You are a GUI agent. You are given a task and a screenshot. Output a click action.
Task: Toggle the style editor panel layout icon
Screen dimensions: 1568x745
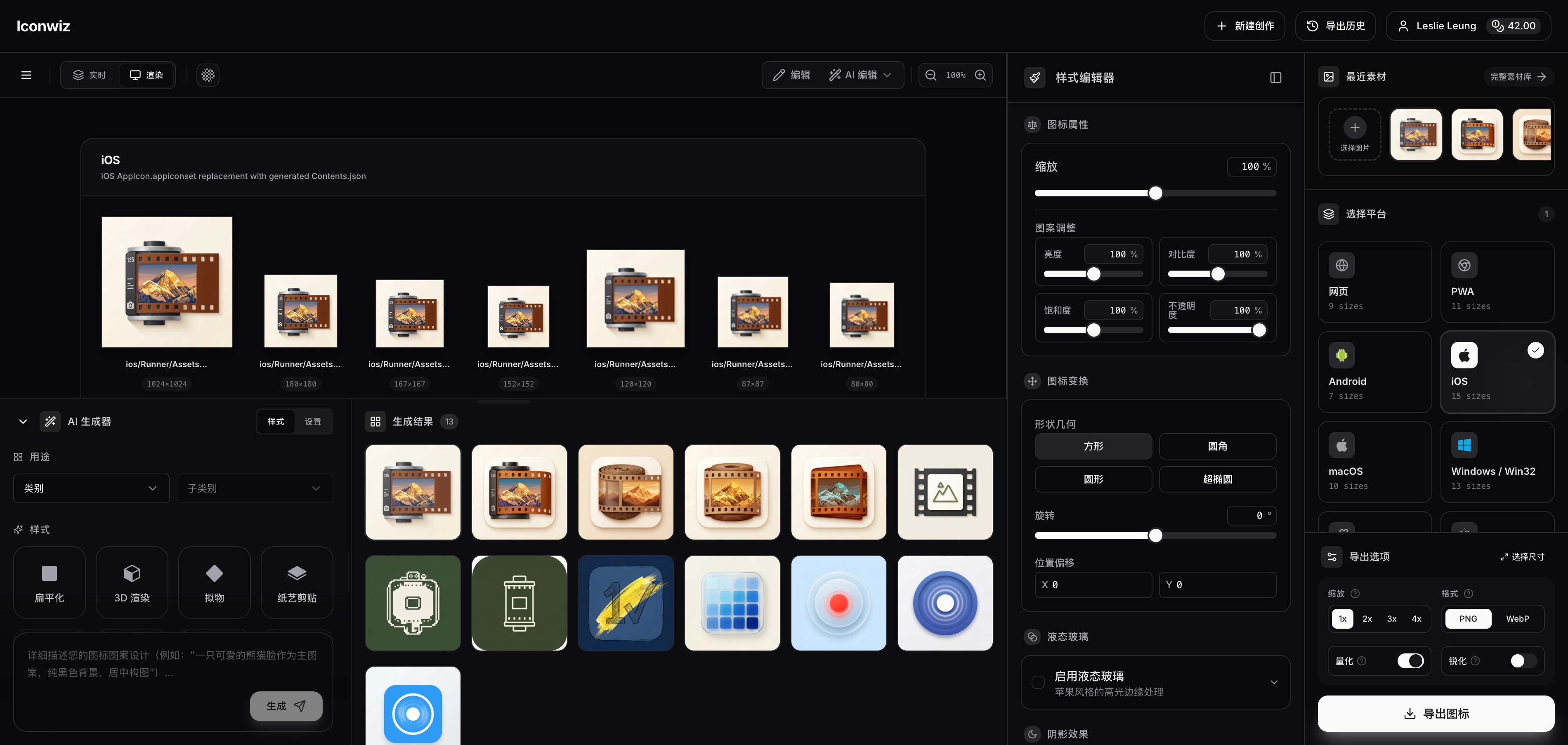click(1276, 77)
